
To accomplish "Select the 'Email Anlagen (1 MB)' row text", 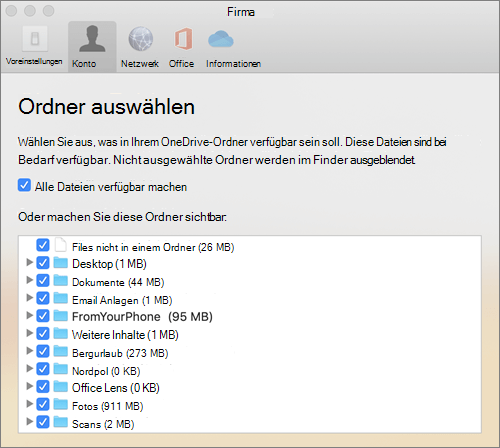I will point(122,300).
